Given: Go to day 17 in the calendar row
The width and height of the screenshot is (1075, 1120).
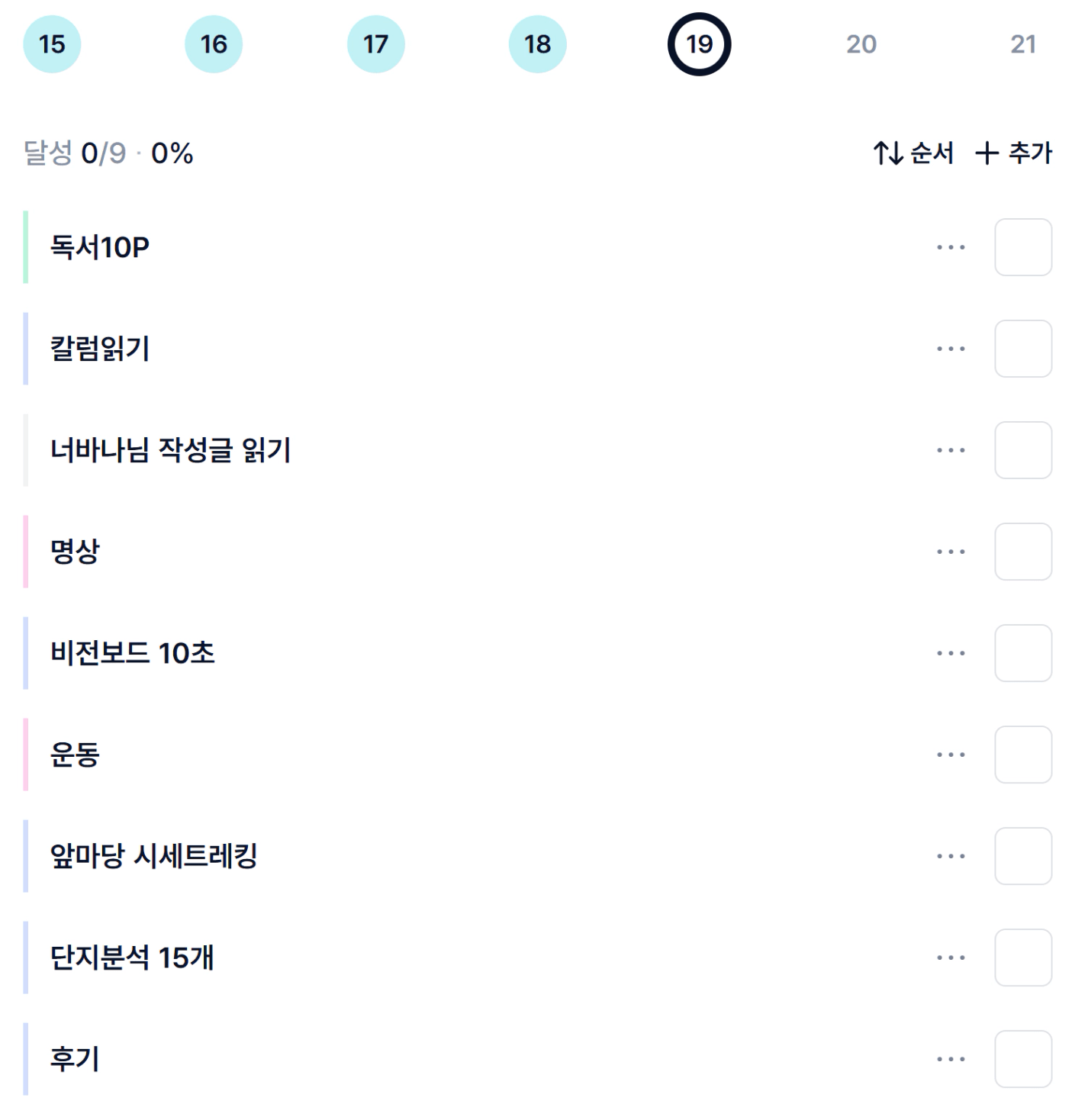Looking at the screenshot, I should coord(375,44).
